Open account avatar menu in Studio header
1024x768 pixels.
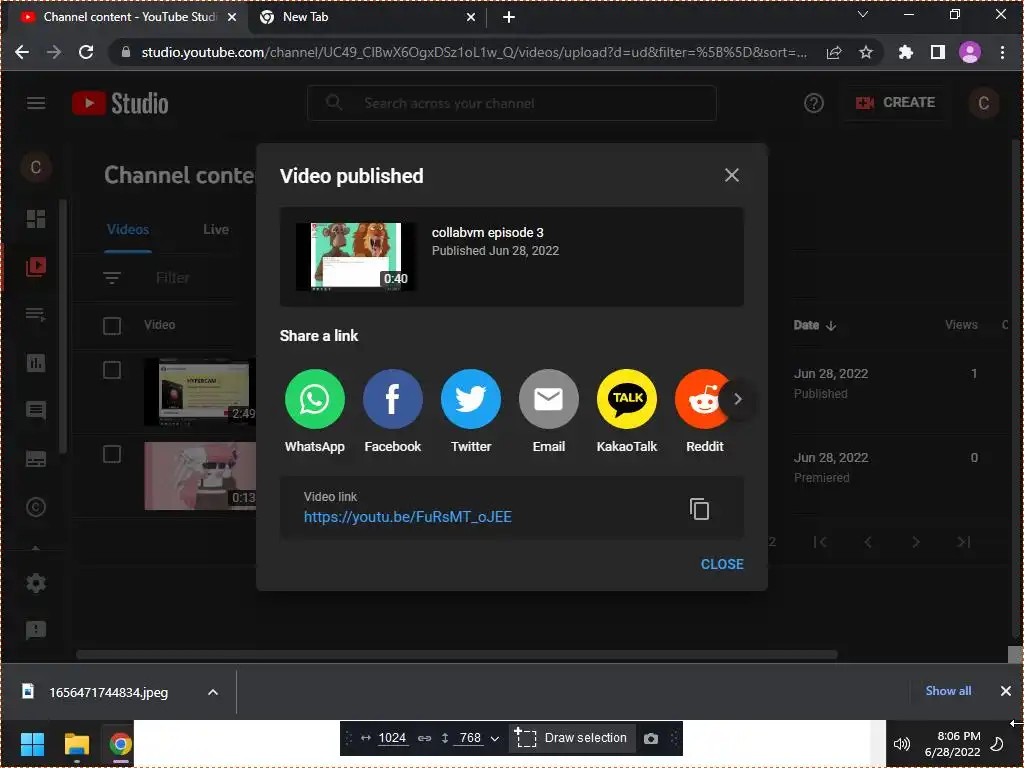point(984,103)
